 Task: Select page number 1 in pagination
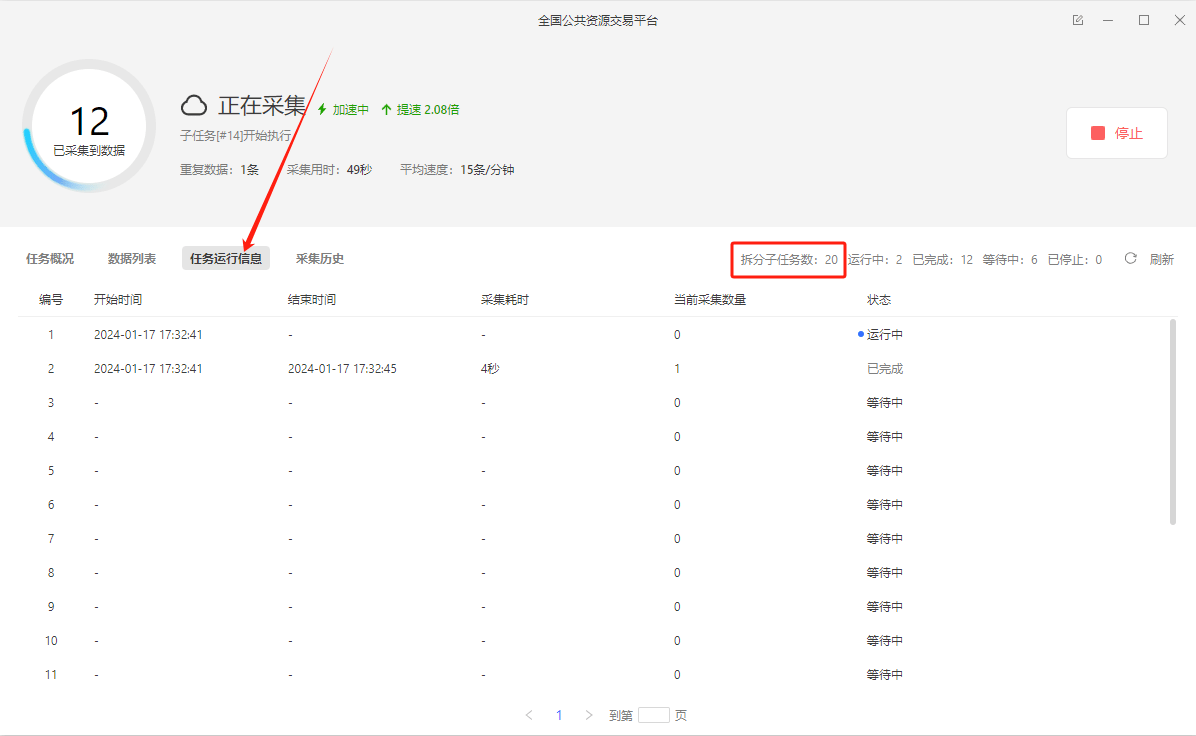pos(558,715)
